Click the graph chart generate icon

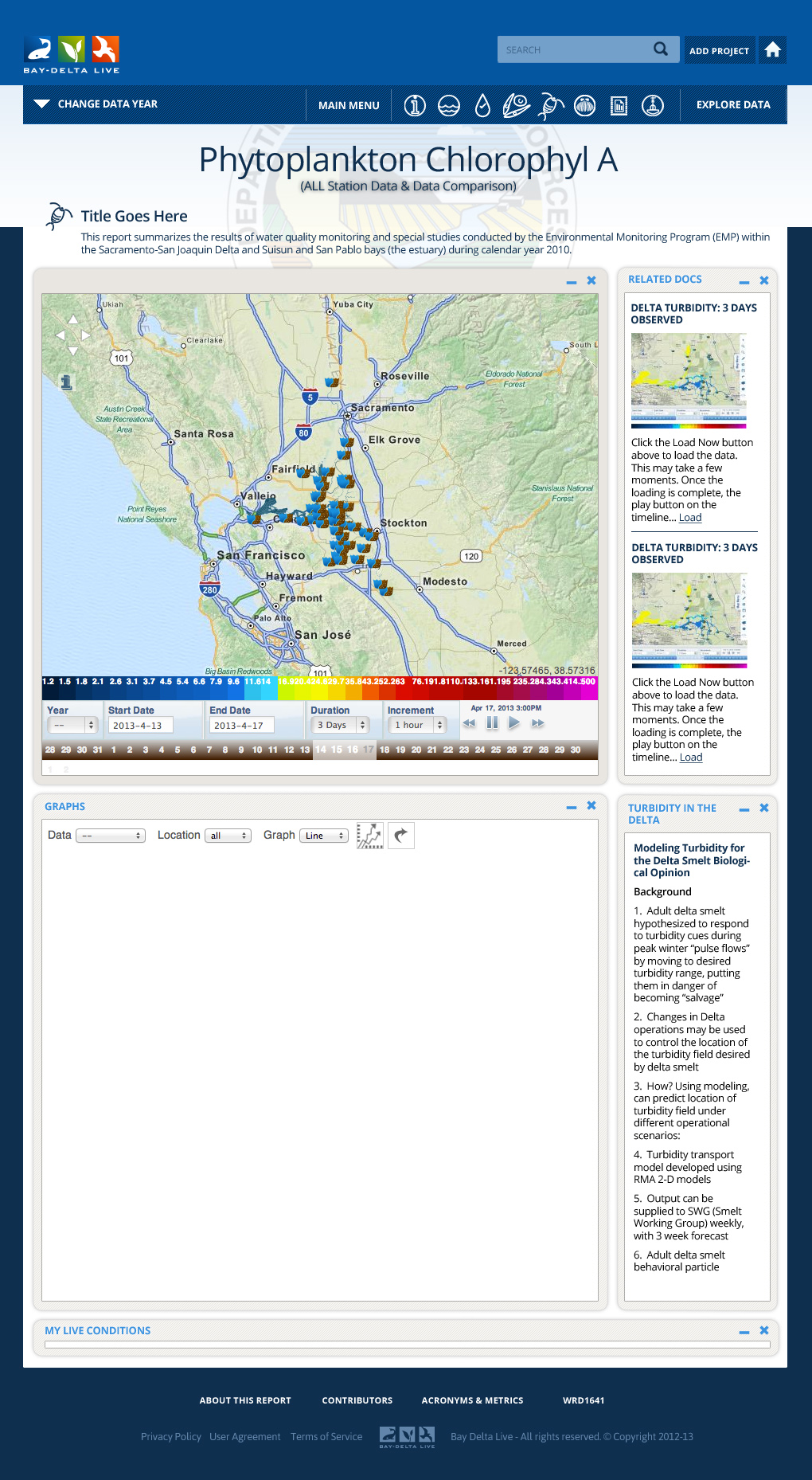tap(370, 836)
